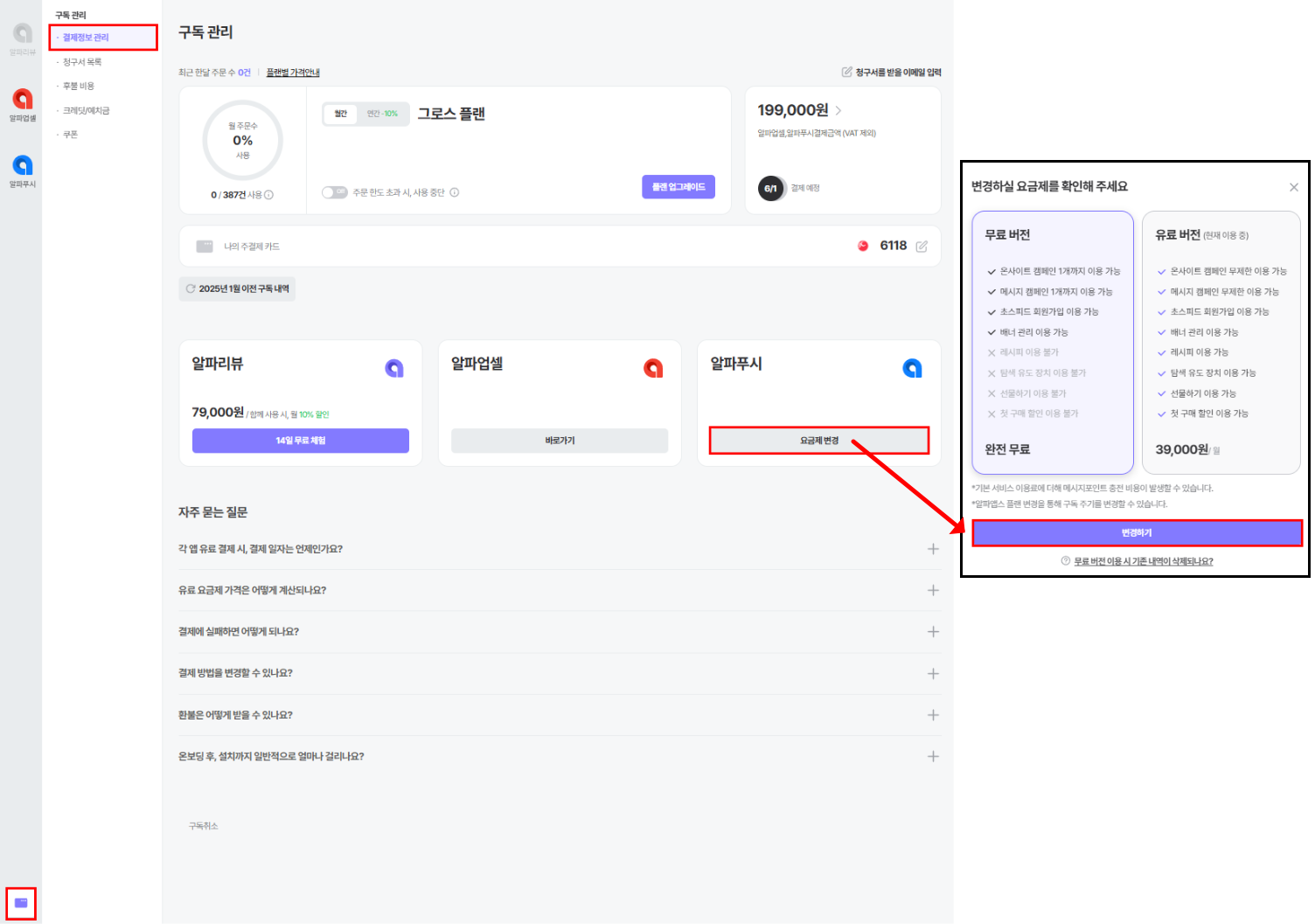The image size is (1315, 924).
Task: Click the 월 주문수 0% usage ring
Action: (242, 141)
